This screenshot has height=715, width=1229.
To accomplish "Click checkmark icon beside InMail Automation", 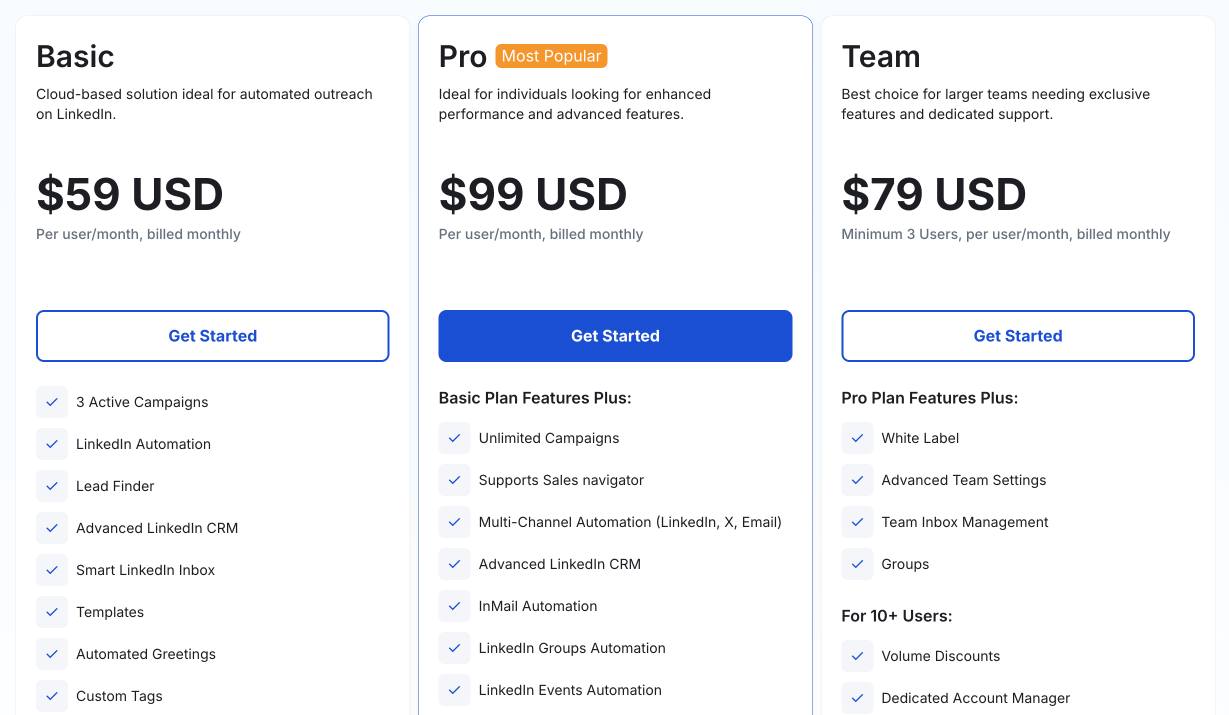I will (x=454, y=606).
